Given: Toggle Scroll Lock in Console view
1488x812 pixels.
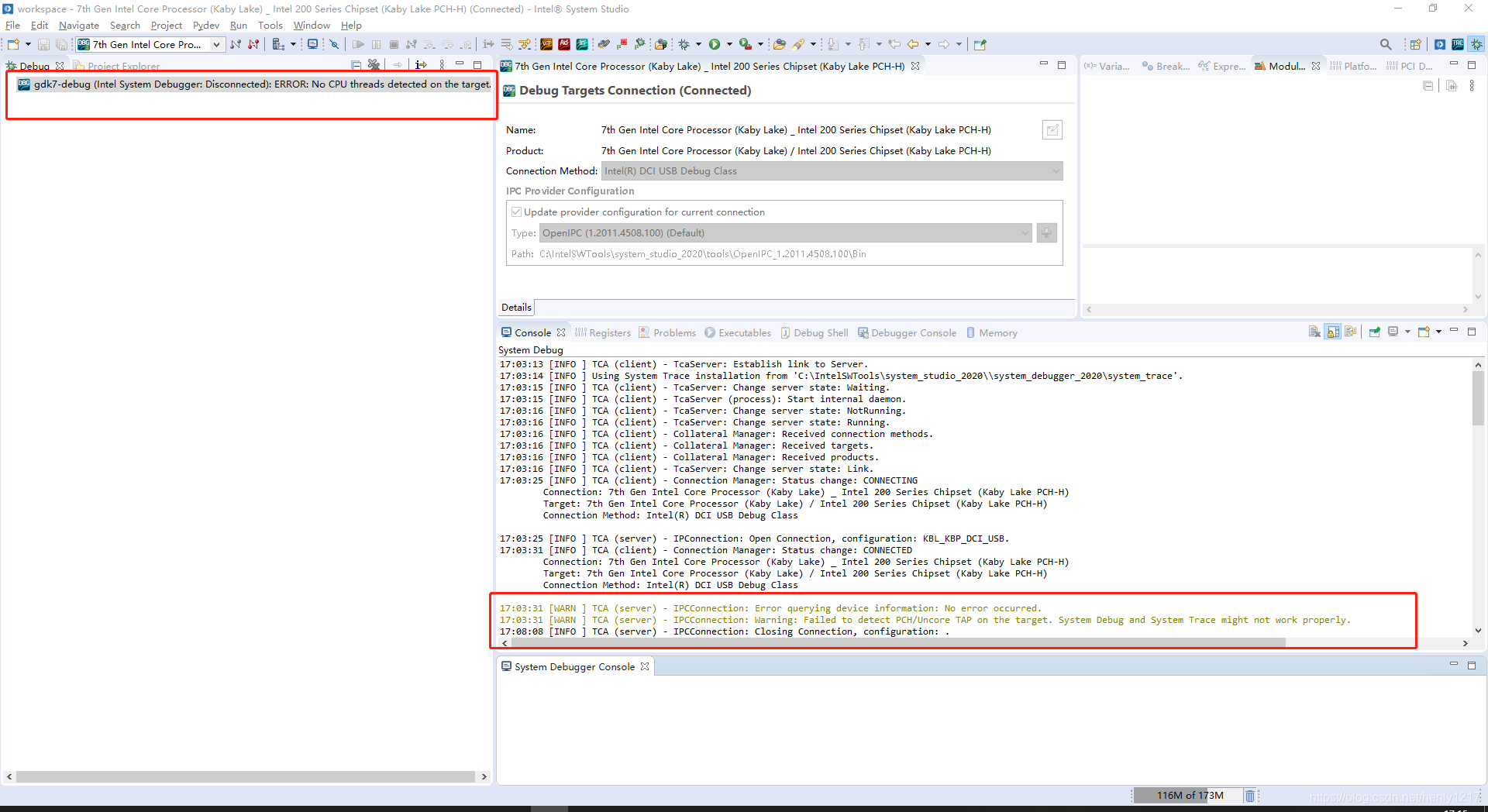Looking at the screenshot, I should (1333, 332).
